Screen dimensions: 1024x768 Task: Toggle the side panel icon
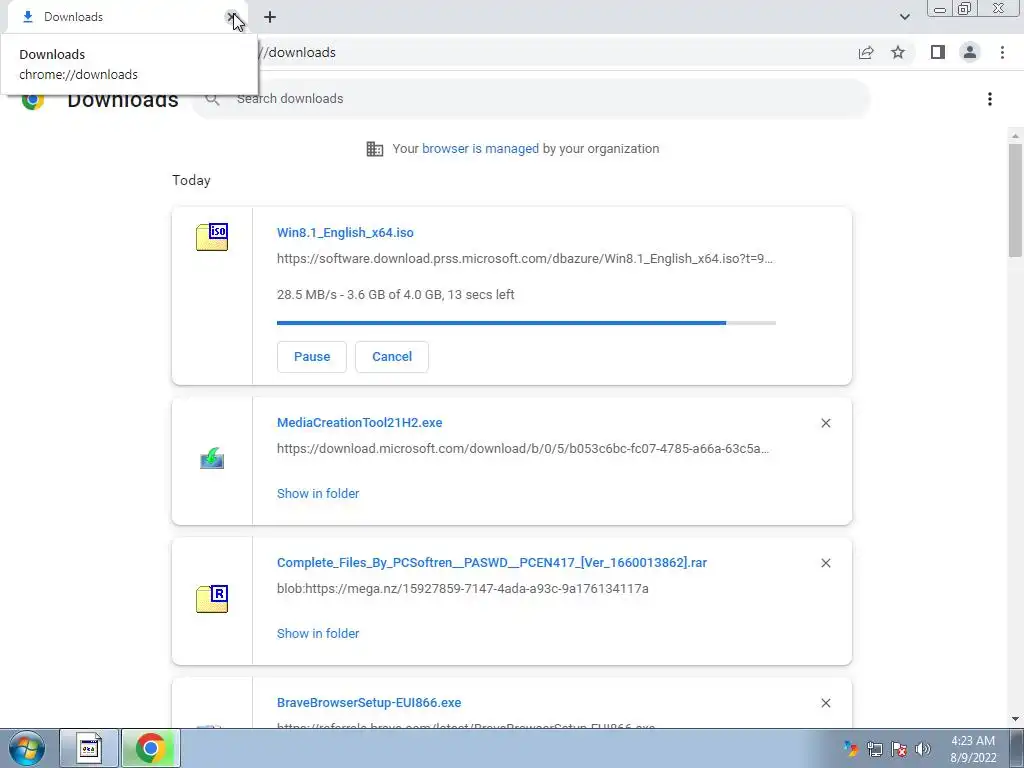938,52
